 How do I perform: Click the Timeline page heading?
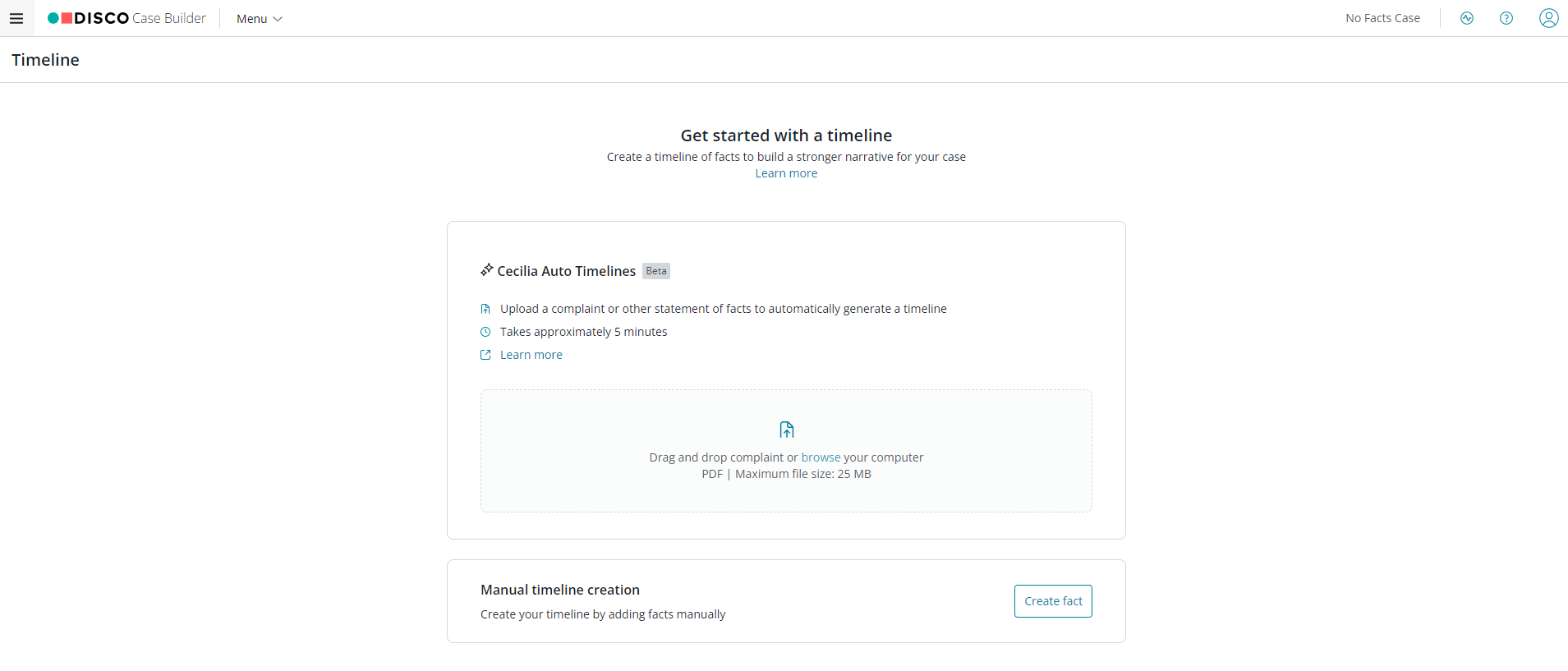point(45,60)
